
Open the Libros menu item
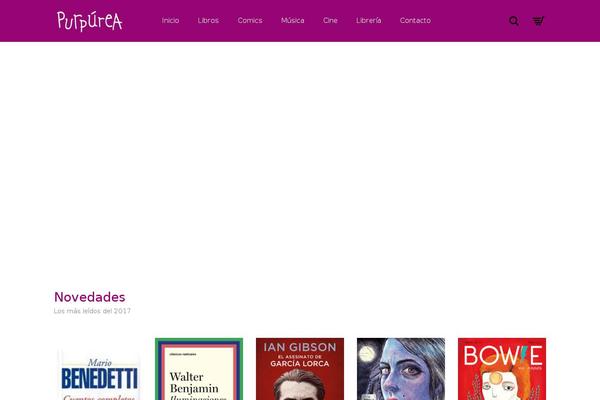point(208,21)
